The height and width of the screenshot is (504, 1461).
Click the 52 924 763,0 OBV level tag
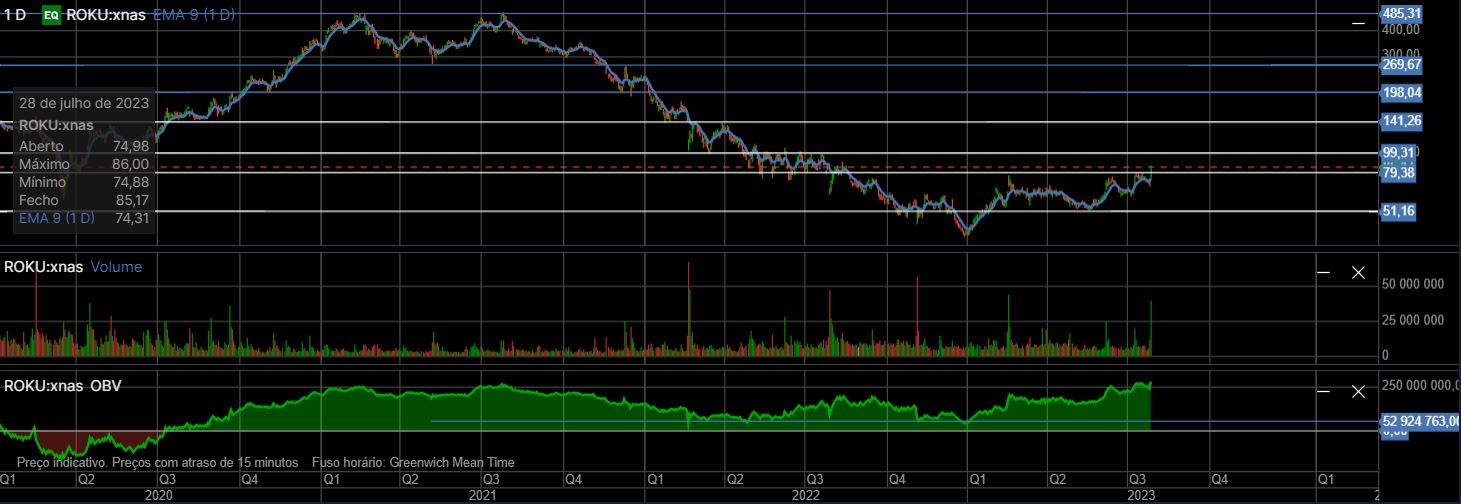point(1420,421)
